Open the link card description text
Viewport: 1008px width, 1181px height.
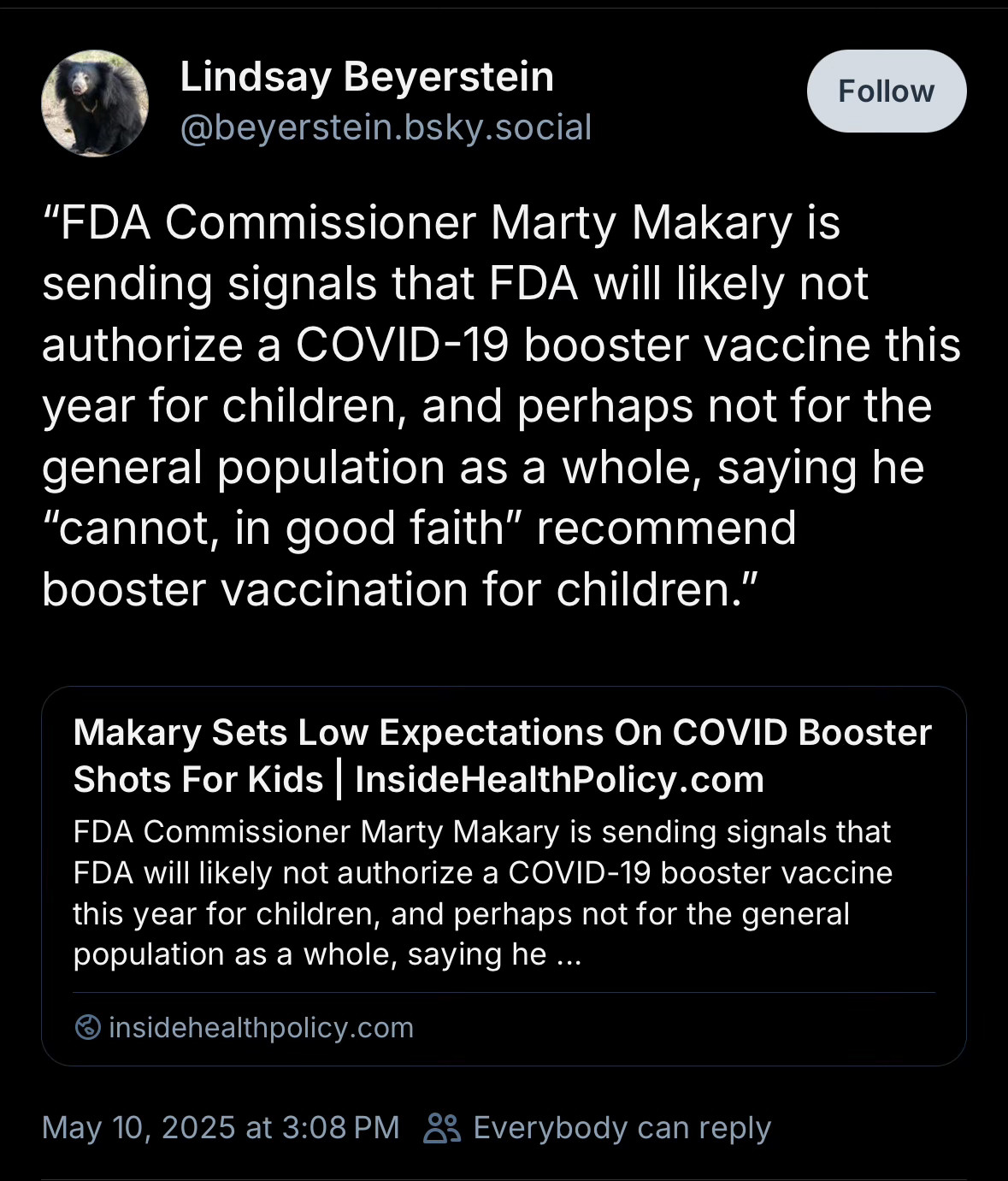[x=483, y=893]
